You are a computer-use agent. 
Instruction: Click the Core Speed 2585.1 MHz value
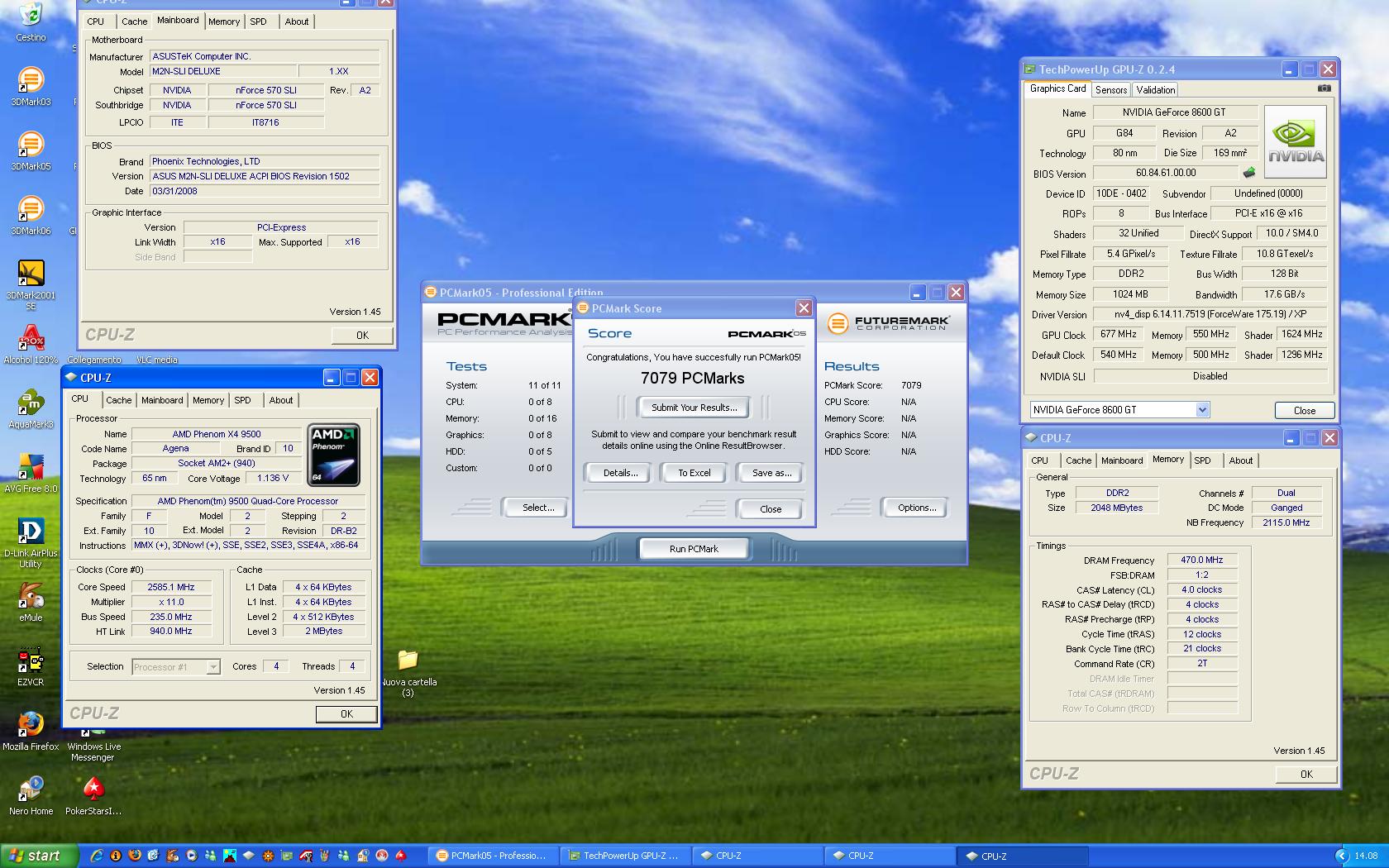click(170, 587)
